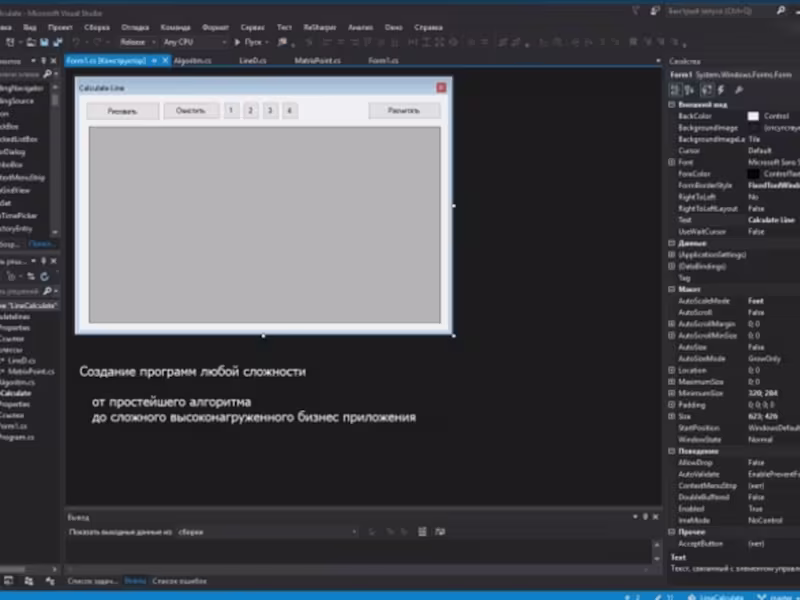The image size is (800, 600).
Task: Show Events (lightning) in Properties panel
Action: (x=721, y=90)
